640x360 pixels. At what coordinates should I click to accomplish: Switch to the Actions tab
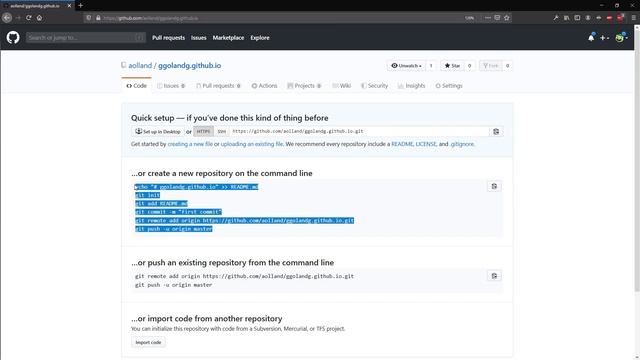pos(264,86)
